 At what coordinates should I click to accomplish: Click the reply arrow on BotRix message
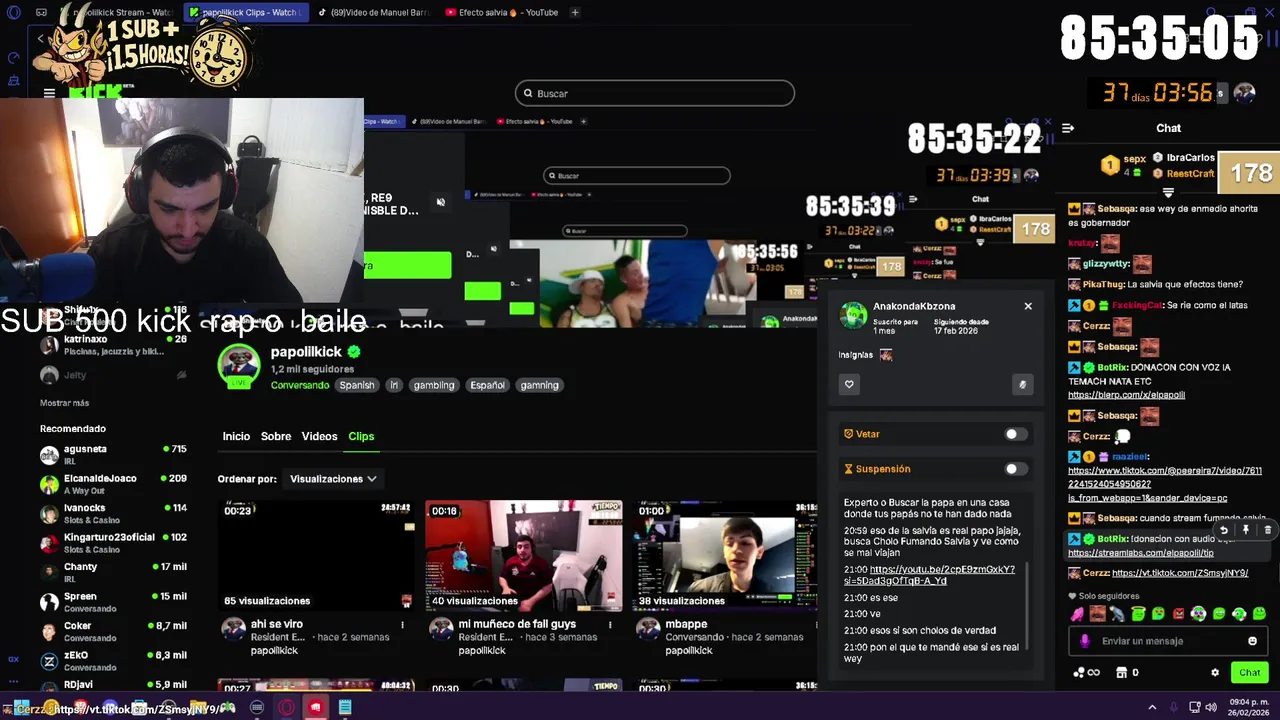coord(1223,530)
